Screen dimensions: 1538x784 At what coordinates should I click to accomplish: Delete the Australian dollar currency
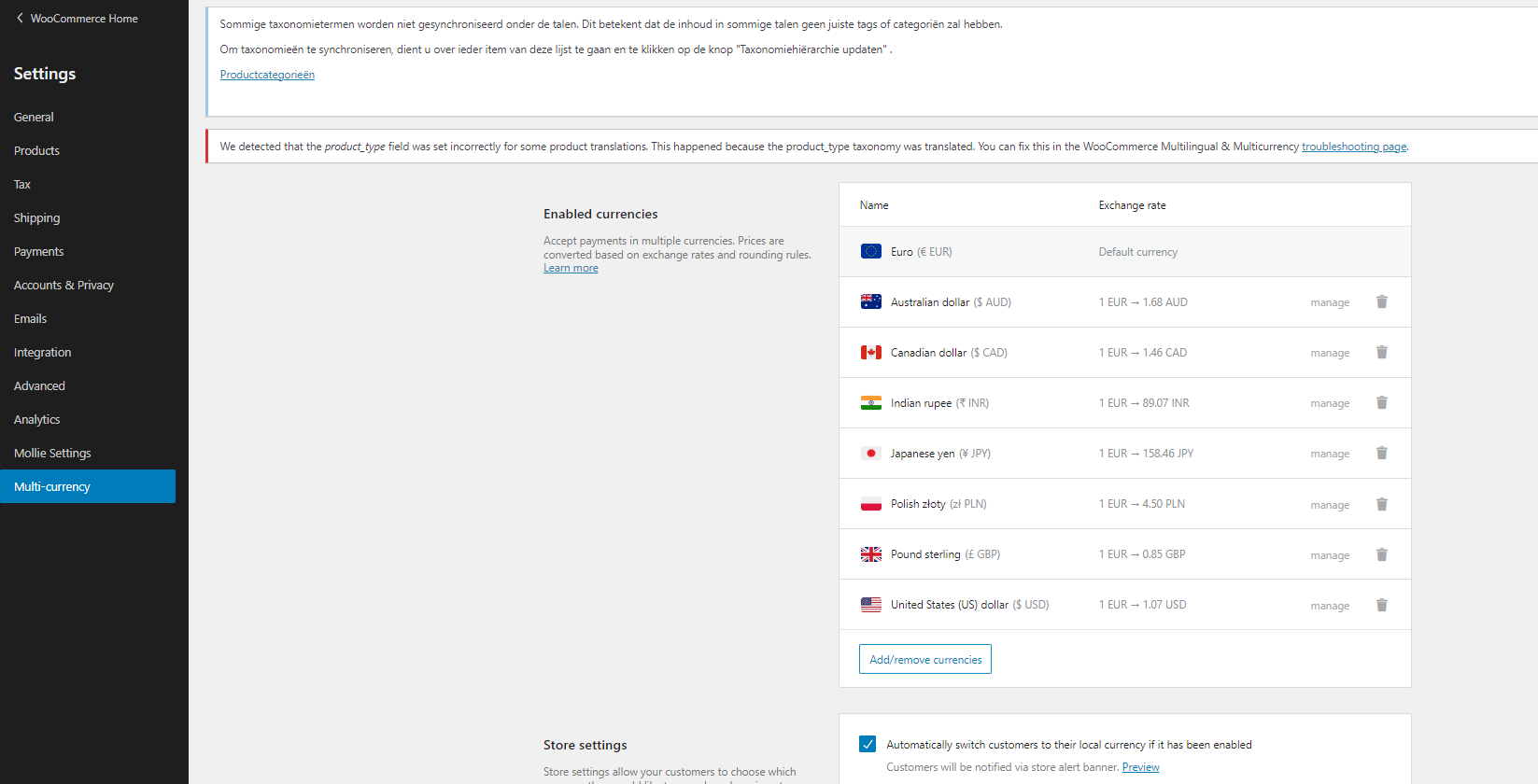pos(1381,301)
